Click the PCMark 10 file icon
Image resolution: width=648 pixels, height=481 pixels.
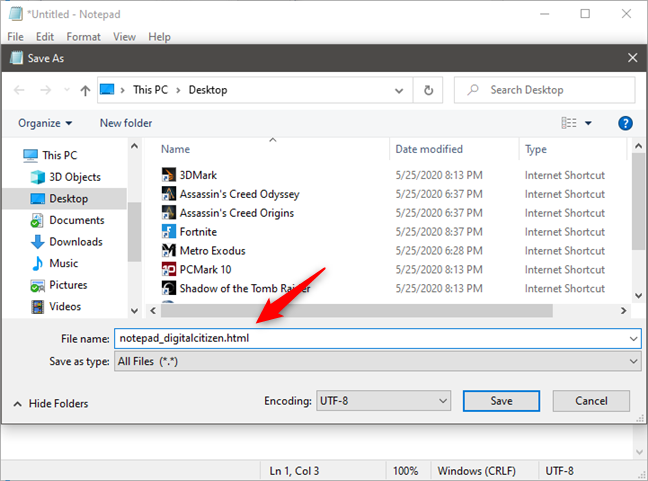(x=169, y=270)
